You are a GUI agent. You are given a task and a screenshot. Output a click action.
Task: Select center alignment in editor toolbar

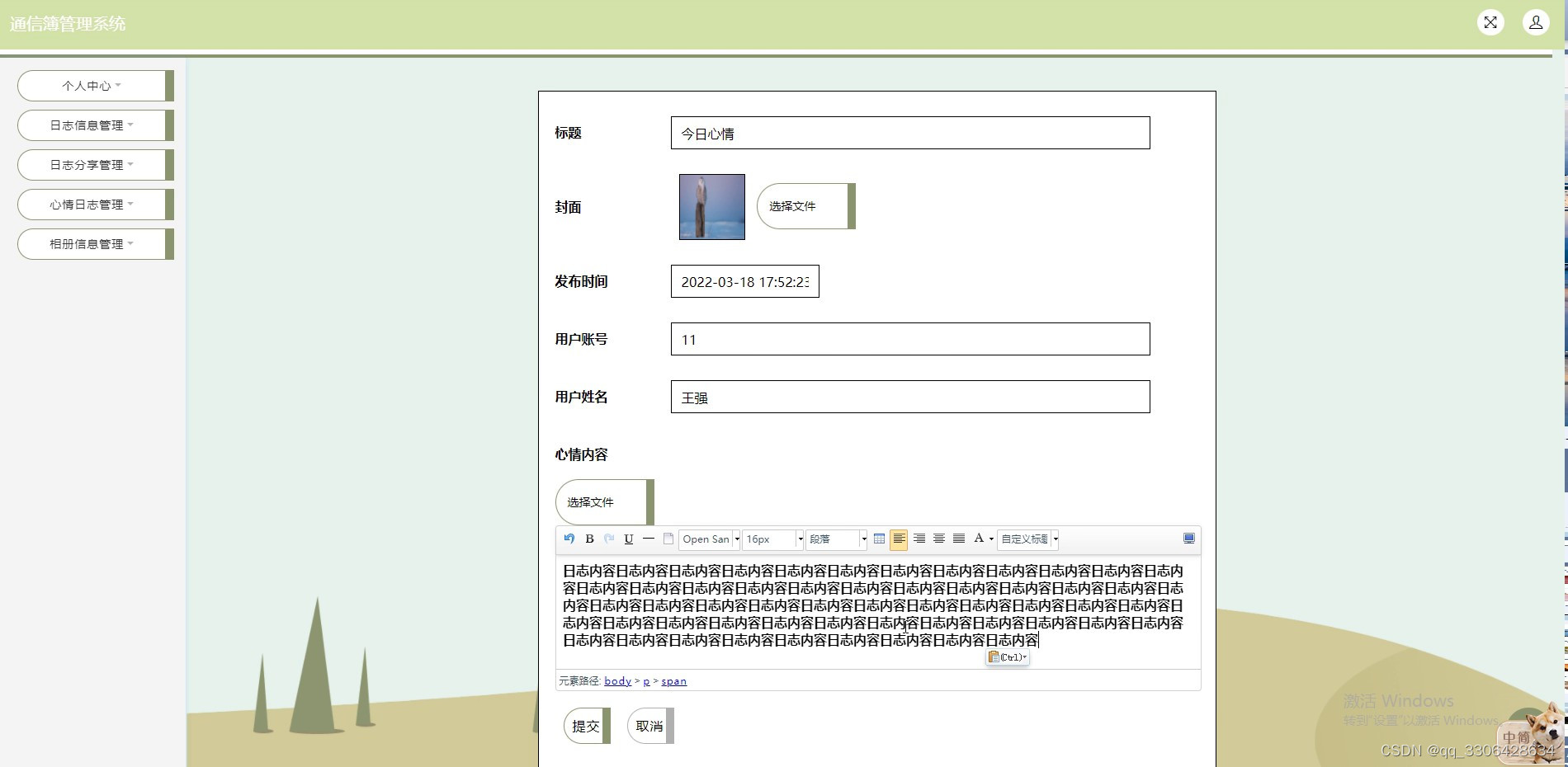tap(938, 539)
